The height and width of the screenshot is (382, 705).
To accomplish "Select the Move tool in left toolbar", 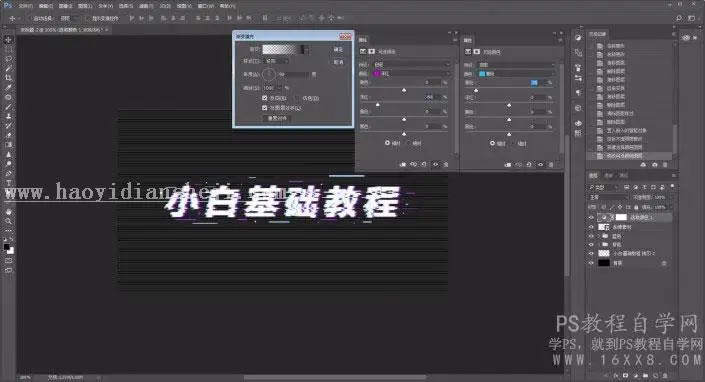I will click(x=9, y=40).
